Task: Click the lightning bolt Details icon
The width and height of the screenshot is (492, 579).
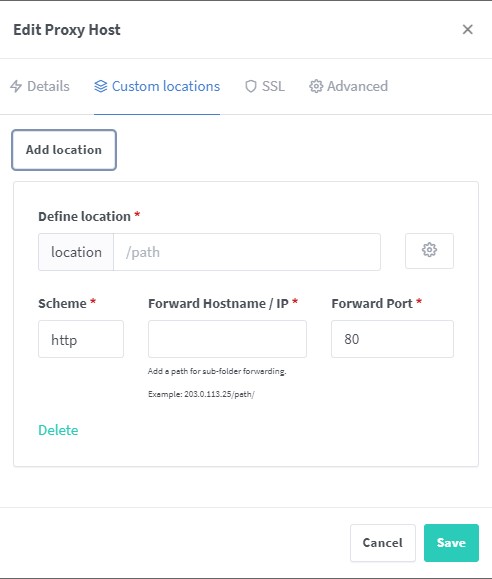Action: (16, 86)
